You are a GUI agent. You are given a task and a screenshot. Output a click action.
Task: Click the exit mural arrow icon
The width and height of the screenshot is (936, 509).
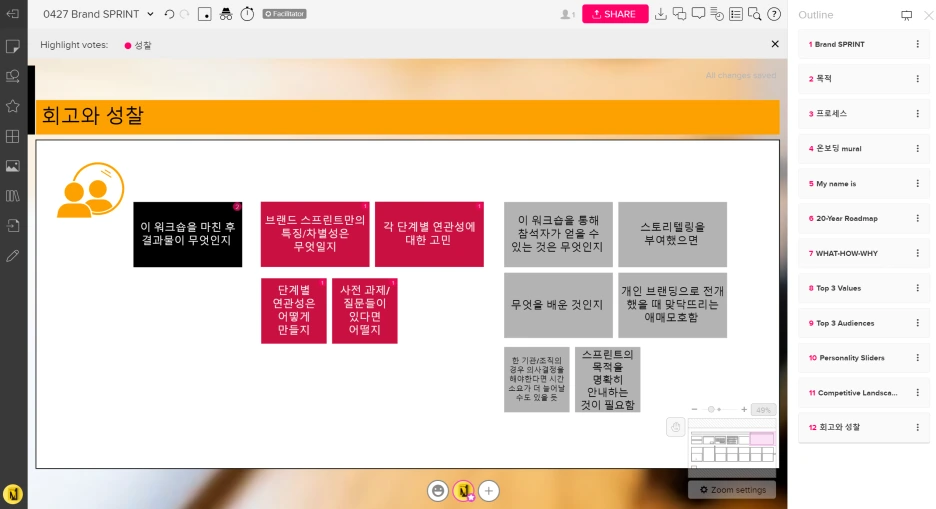point(13,14)
